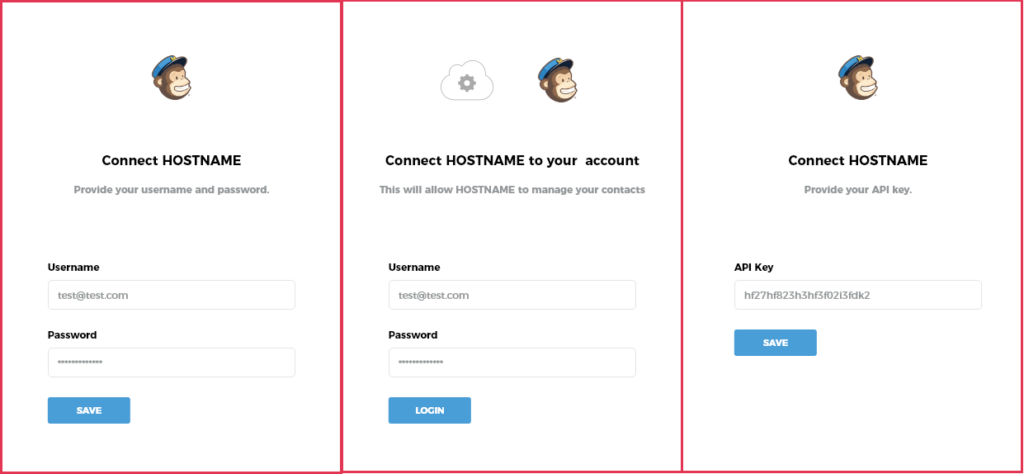Select Password field directly above the SAVE button
This screenshot has width=1024, height=474.
pos(171,362)
